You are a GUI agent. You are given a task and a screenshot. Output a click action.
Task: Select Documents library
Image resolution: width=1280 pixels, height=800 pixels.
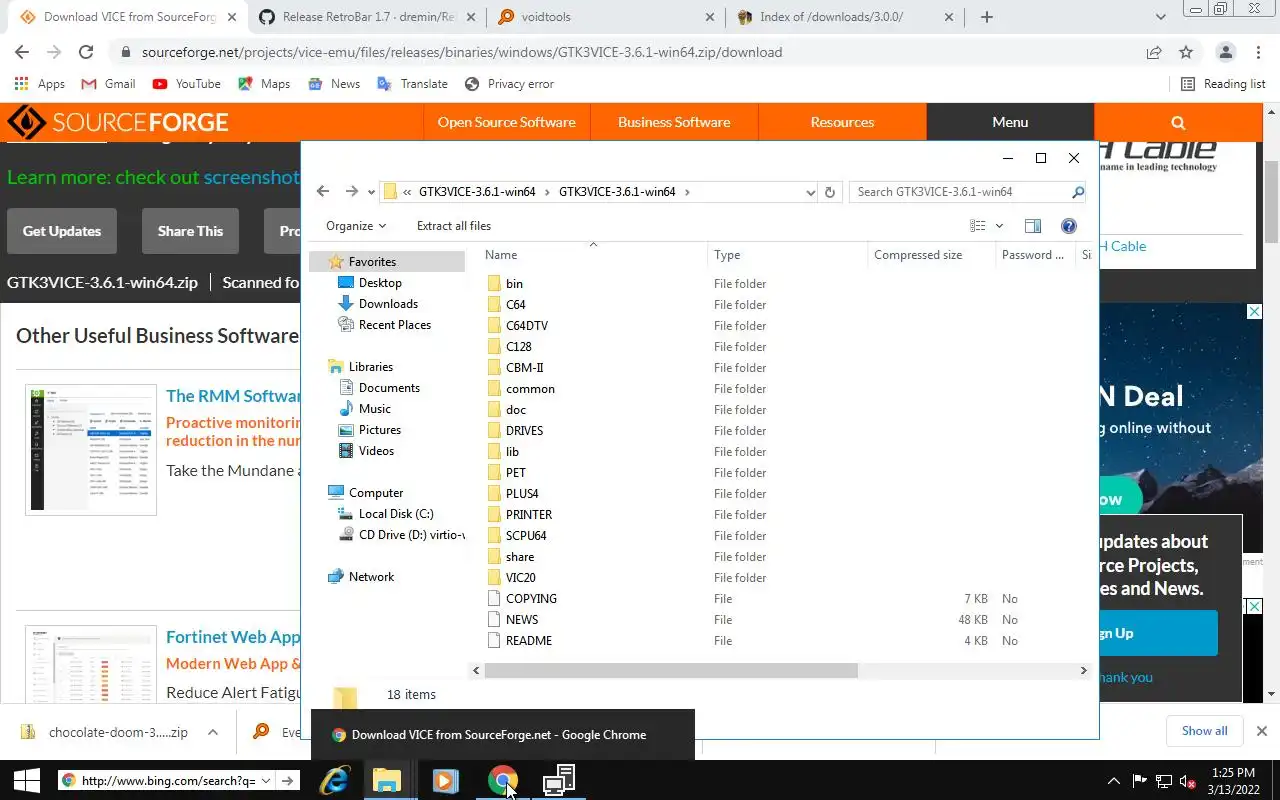click(389, 388)
